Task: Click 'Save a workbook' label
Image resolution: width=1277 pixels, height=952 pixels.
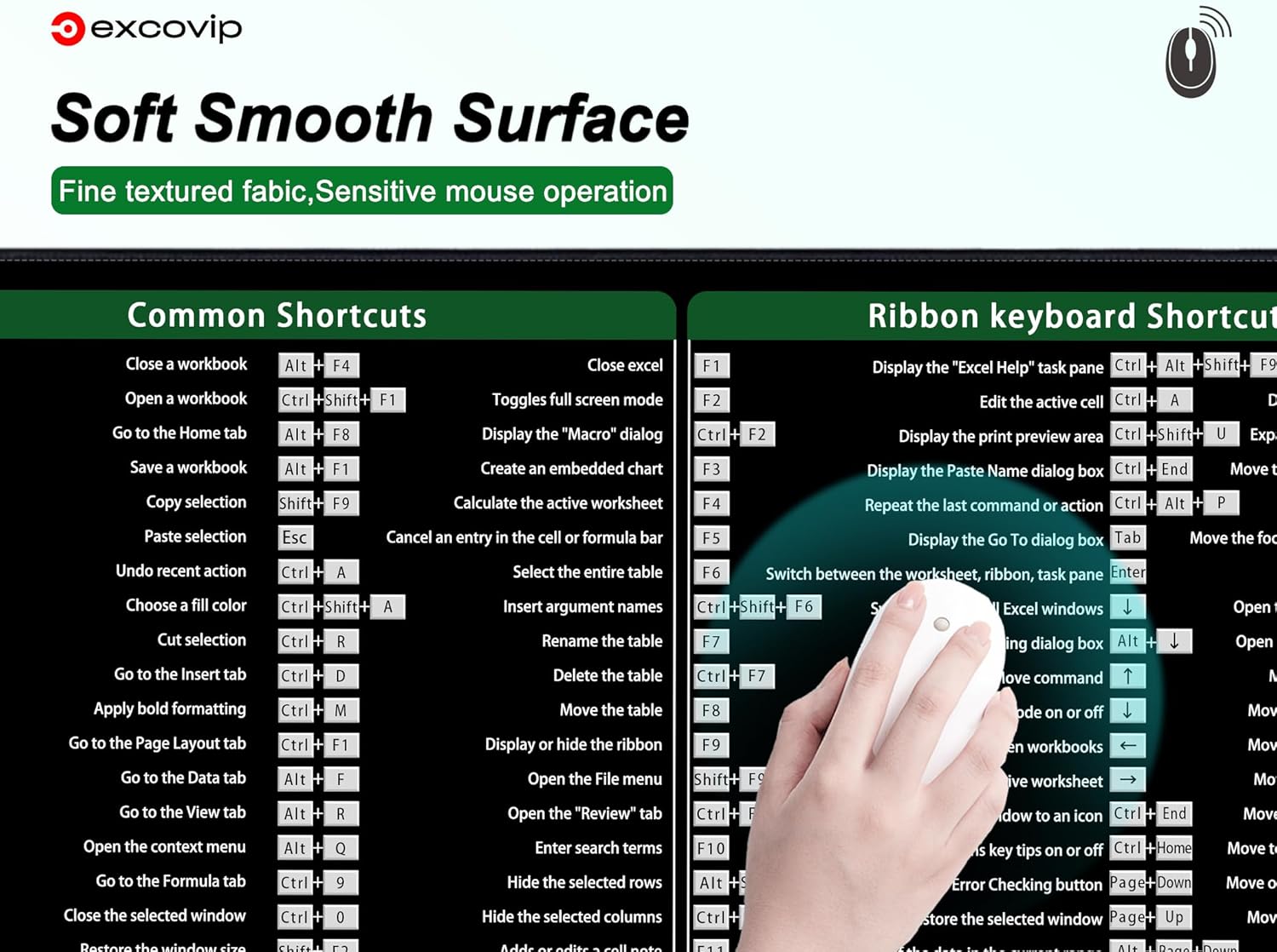Action: (x=188, y=467)
